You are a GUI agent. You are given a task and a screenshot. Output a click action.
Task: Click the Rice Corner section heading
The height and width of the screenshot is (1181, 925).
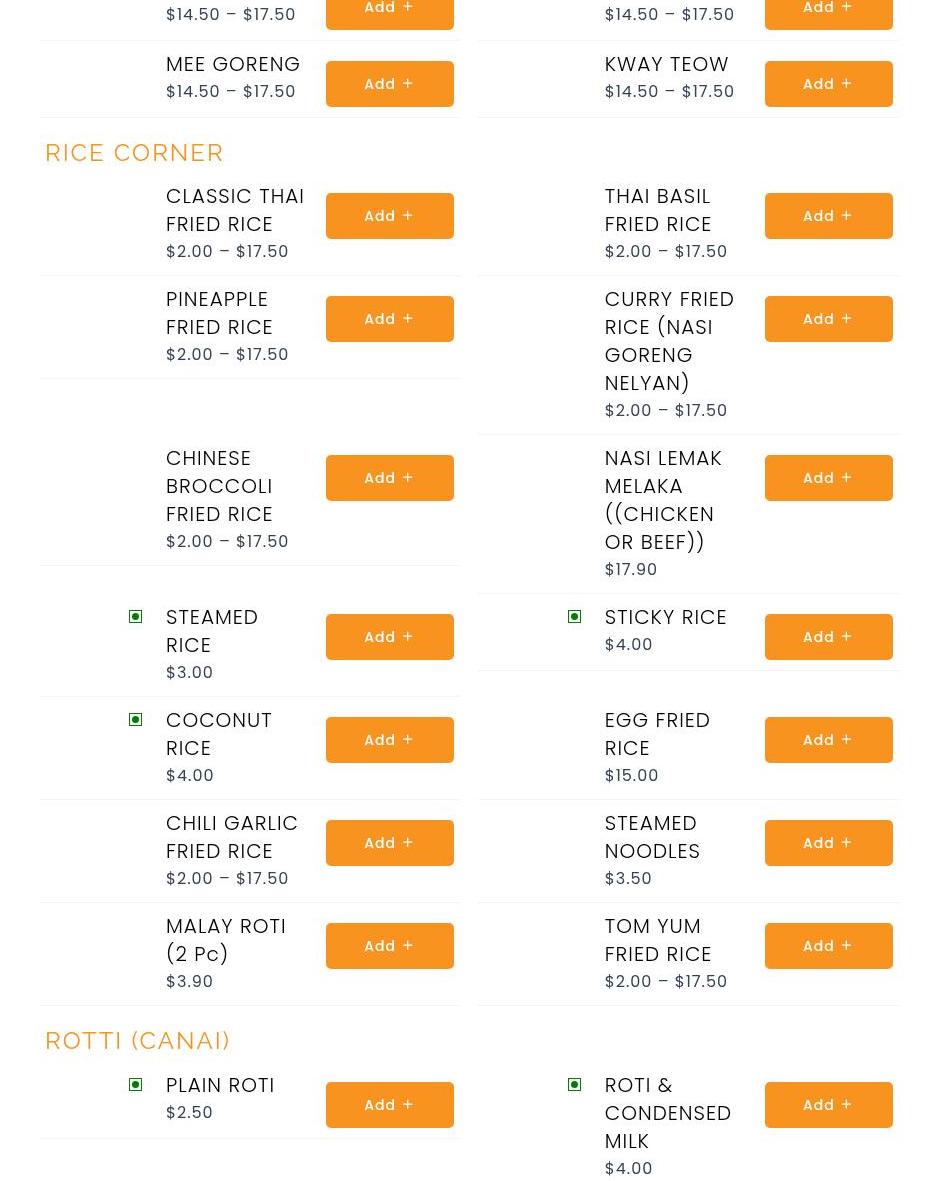pyautogui.click(x=134, y=153)
